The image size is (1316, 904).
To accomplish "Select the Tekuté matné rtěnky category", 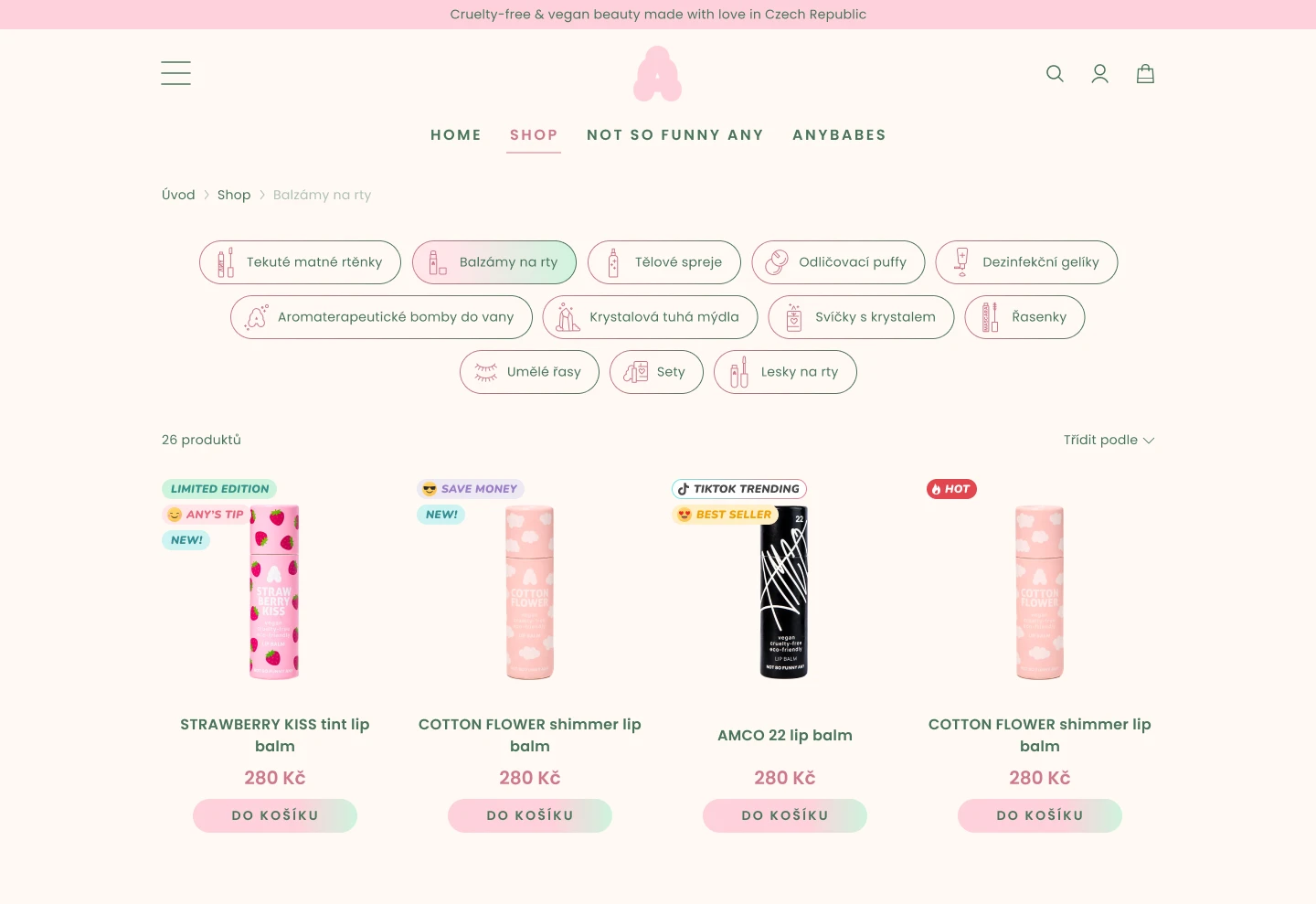I will 300,262.
